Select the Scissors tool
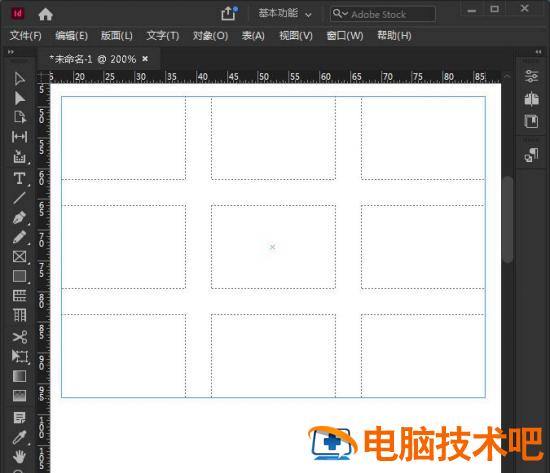 coord(20,337)
